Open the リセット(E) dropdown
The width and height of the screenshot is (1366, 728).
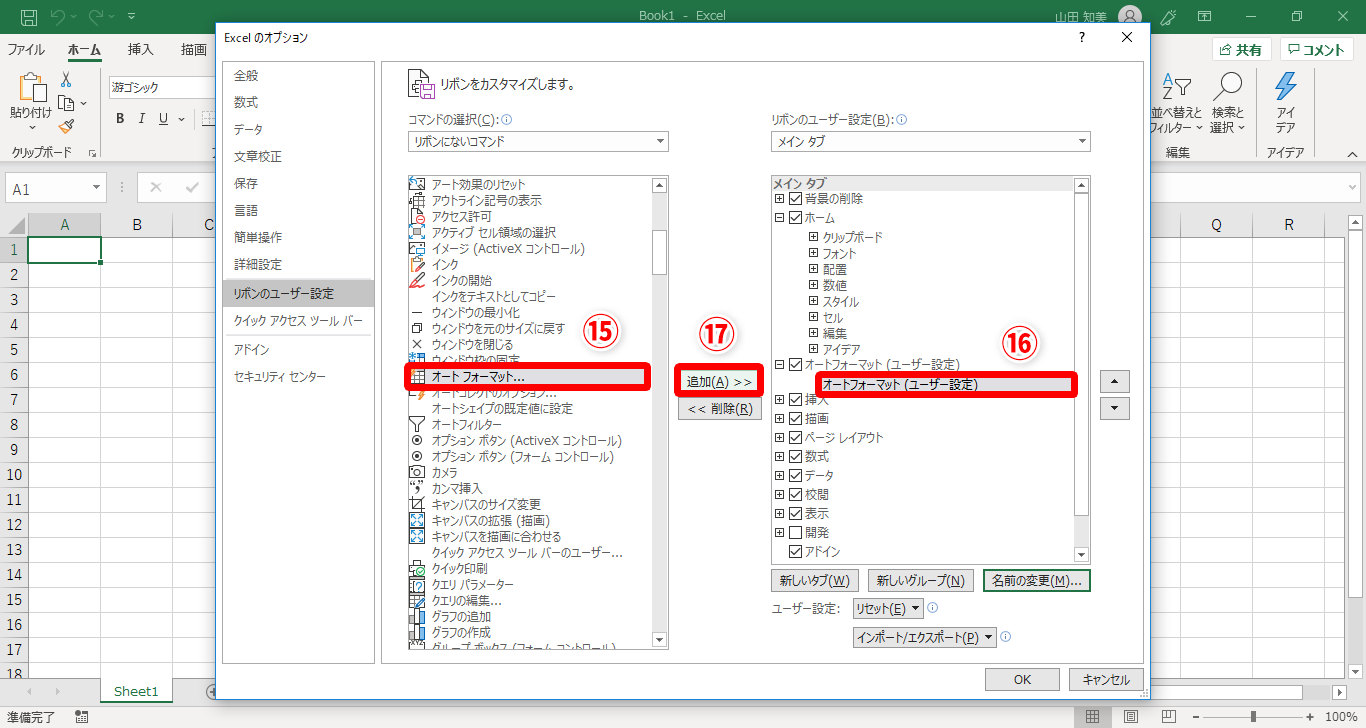pyautogui.click(x=888, y=608)
